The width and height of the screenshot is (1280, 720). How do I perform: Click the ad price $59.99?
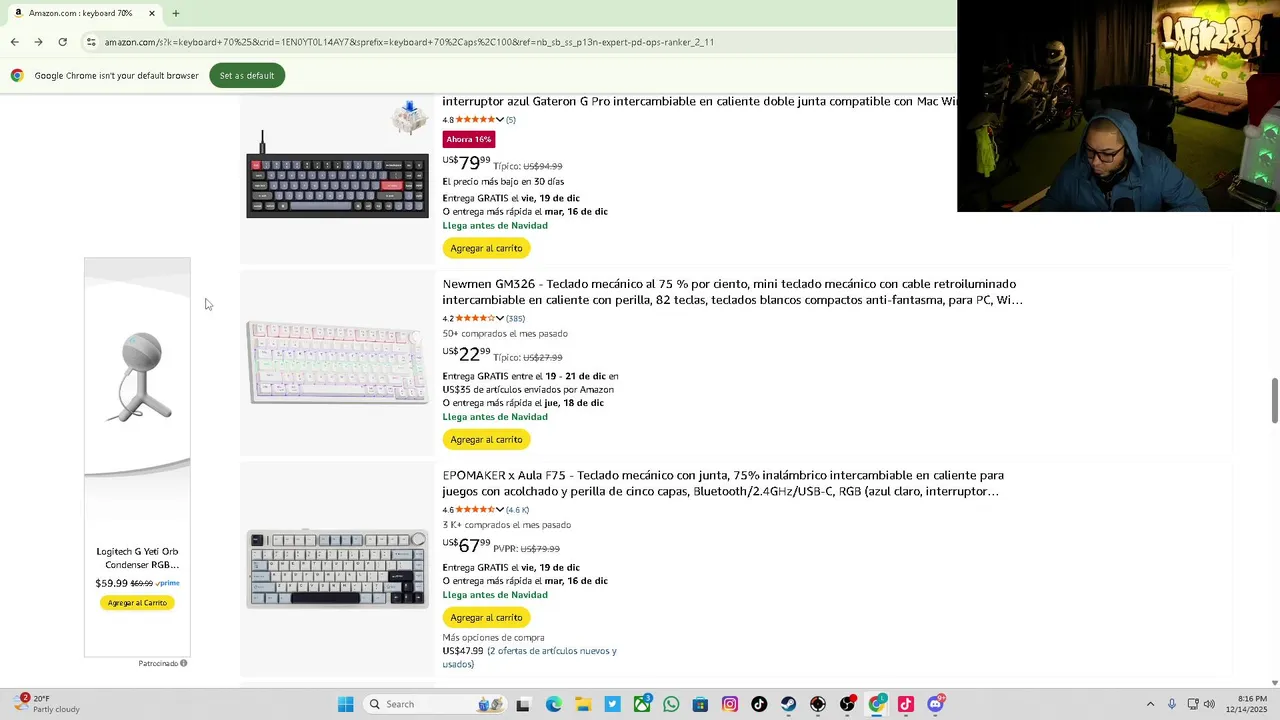111,583
